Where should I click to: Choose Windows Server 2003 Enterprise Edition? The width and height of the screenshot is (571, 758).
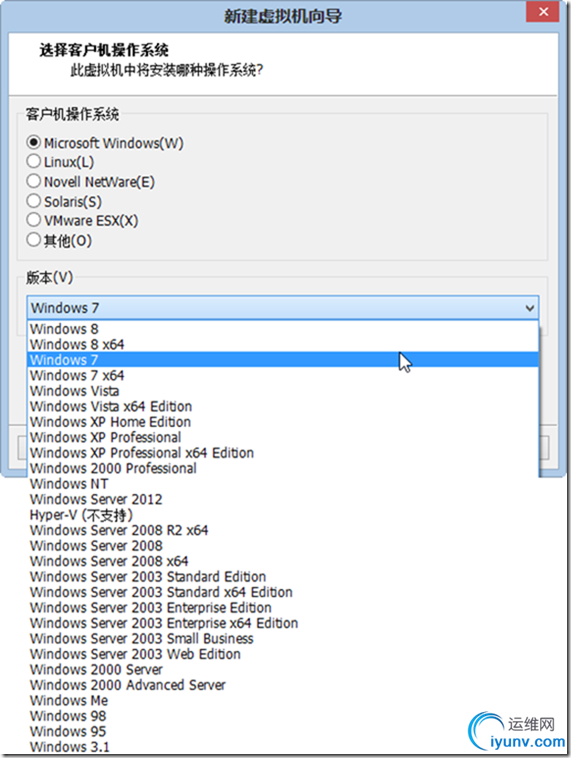point(283,607)
